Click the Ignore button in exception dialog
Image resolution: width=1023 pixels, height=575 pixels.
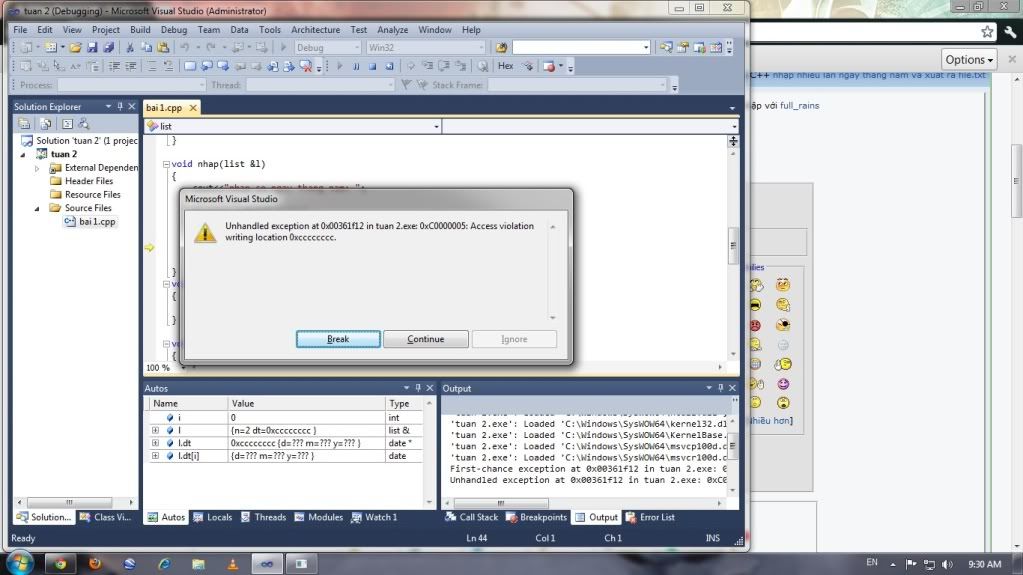pos(514,339)
